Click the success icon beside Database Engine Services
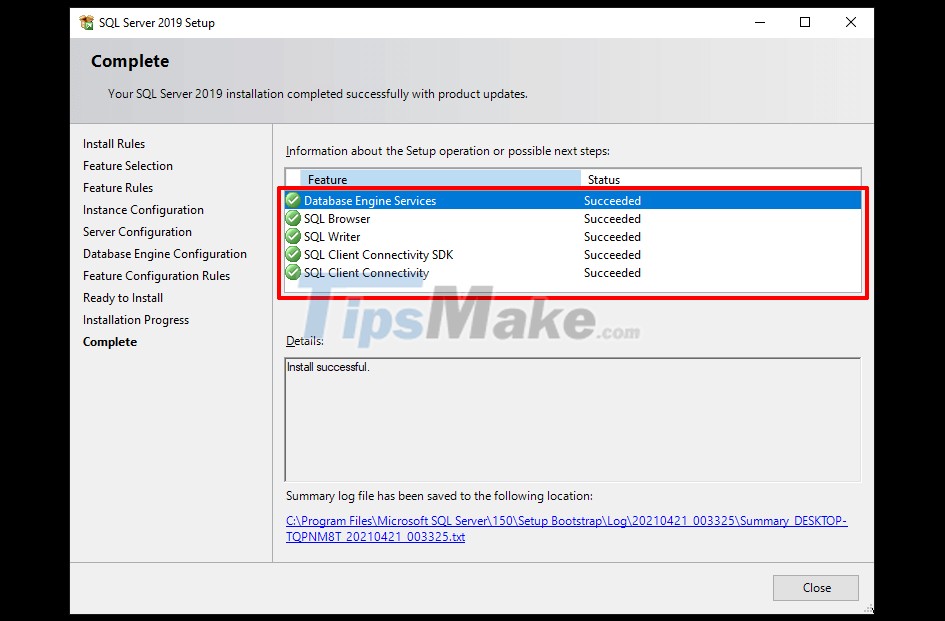This screenshot has width=945, height=621. coord(292,199)
